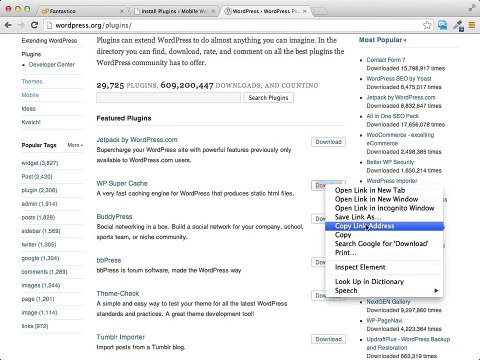Open Ideas in the sidebar
This screenshot has width=480, height=360.
coord(28,109)
